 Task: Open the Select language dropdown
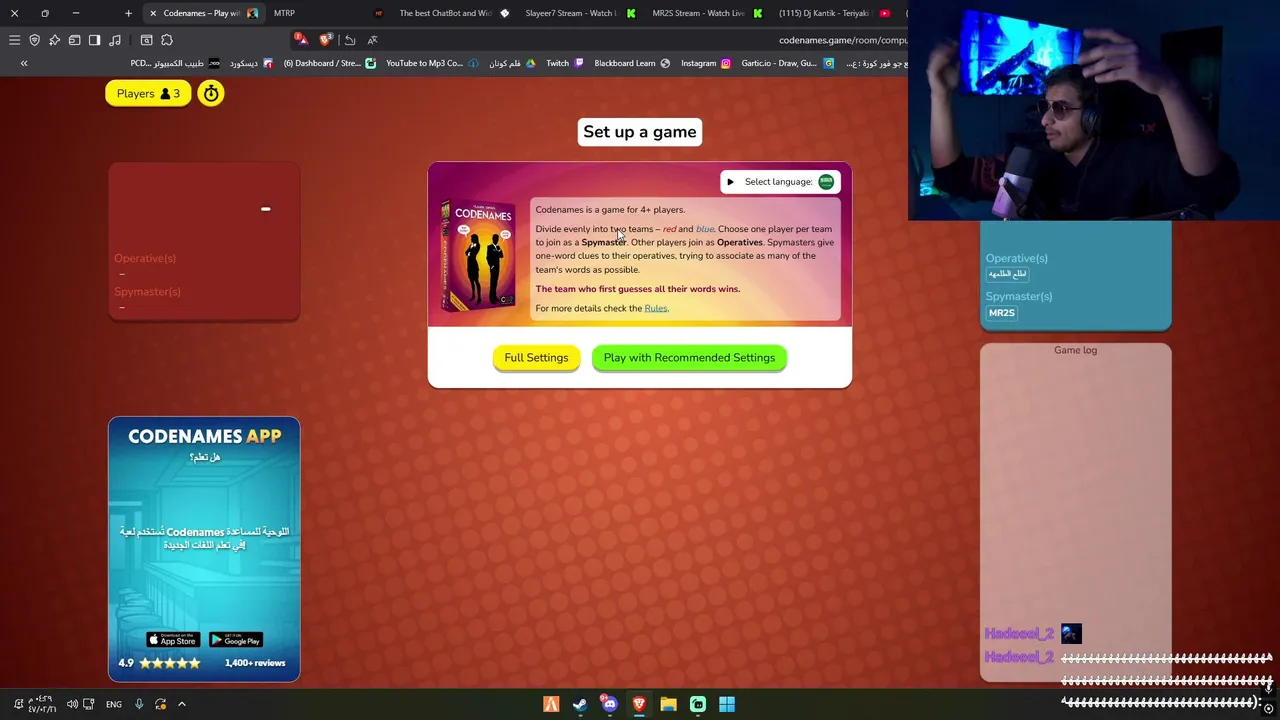(780, 182)
